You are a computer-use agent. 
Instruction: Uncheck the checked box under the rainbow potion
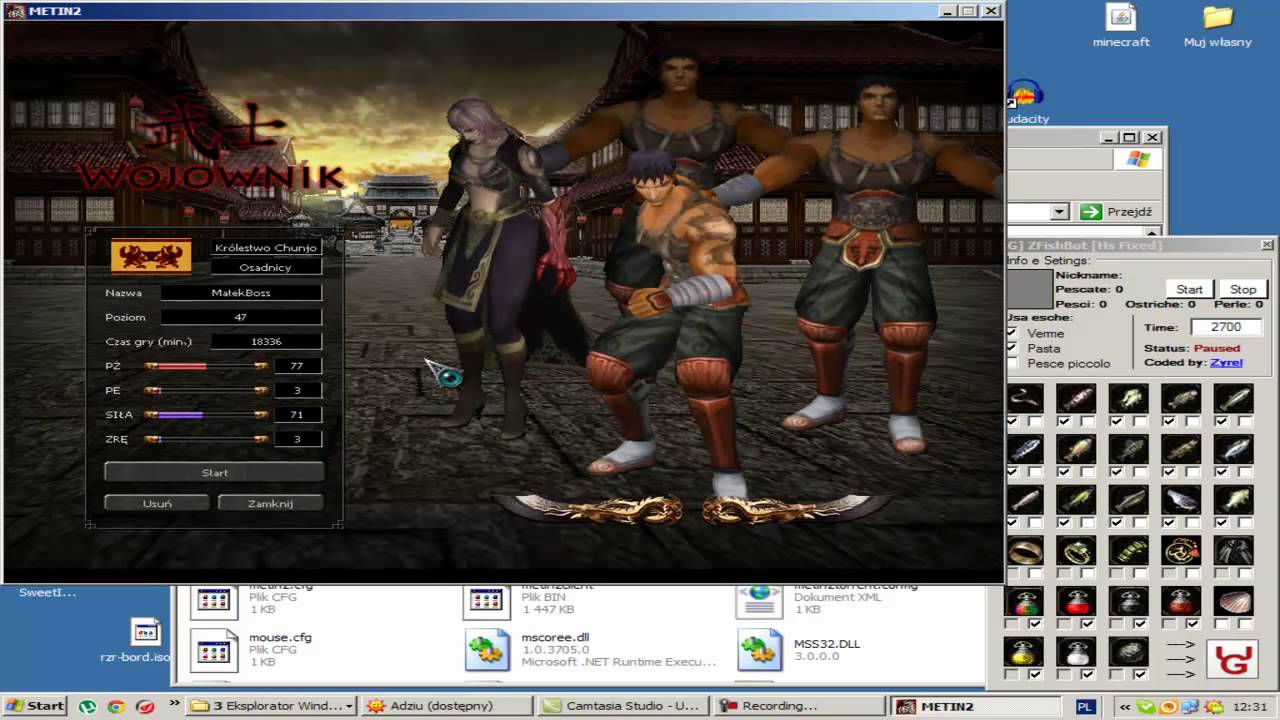[1034, 624]
